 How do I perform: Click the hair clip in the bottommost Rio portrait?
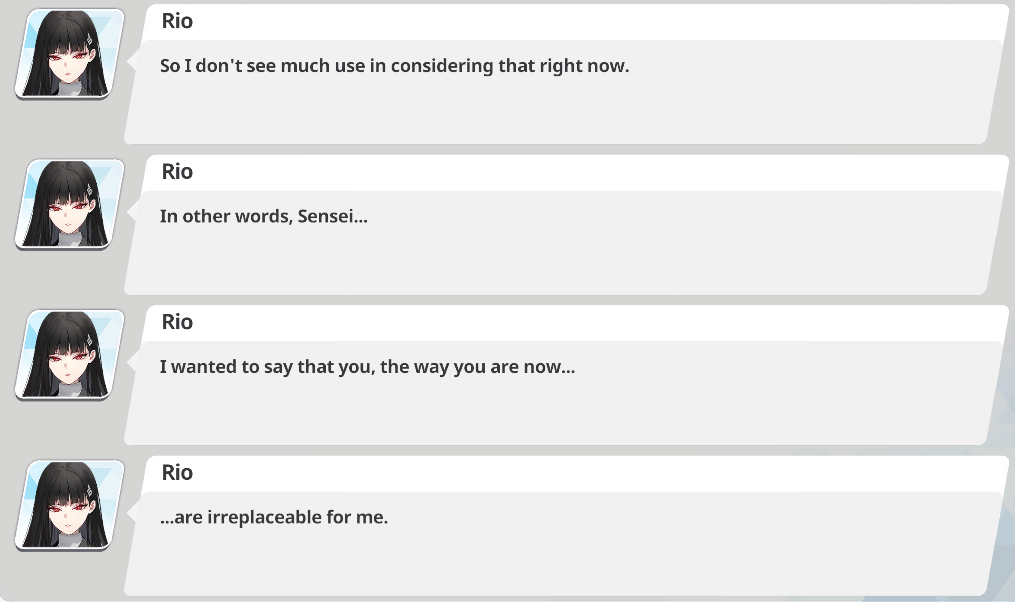(x=90, y=492)
